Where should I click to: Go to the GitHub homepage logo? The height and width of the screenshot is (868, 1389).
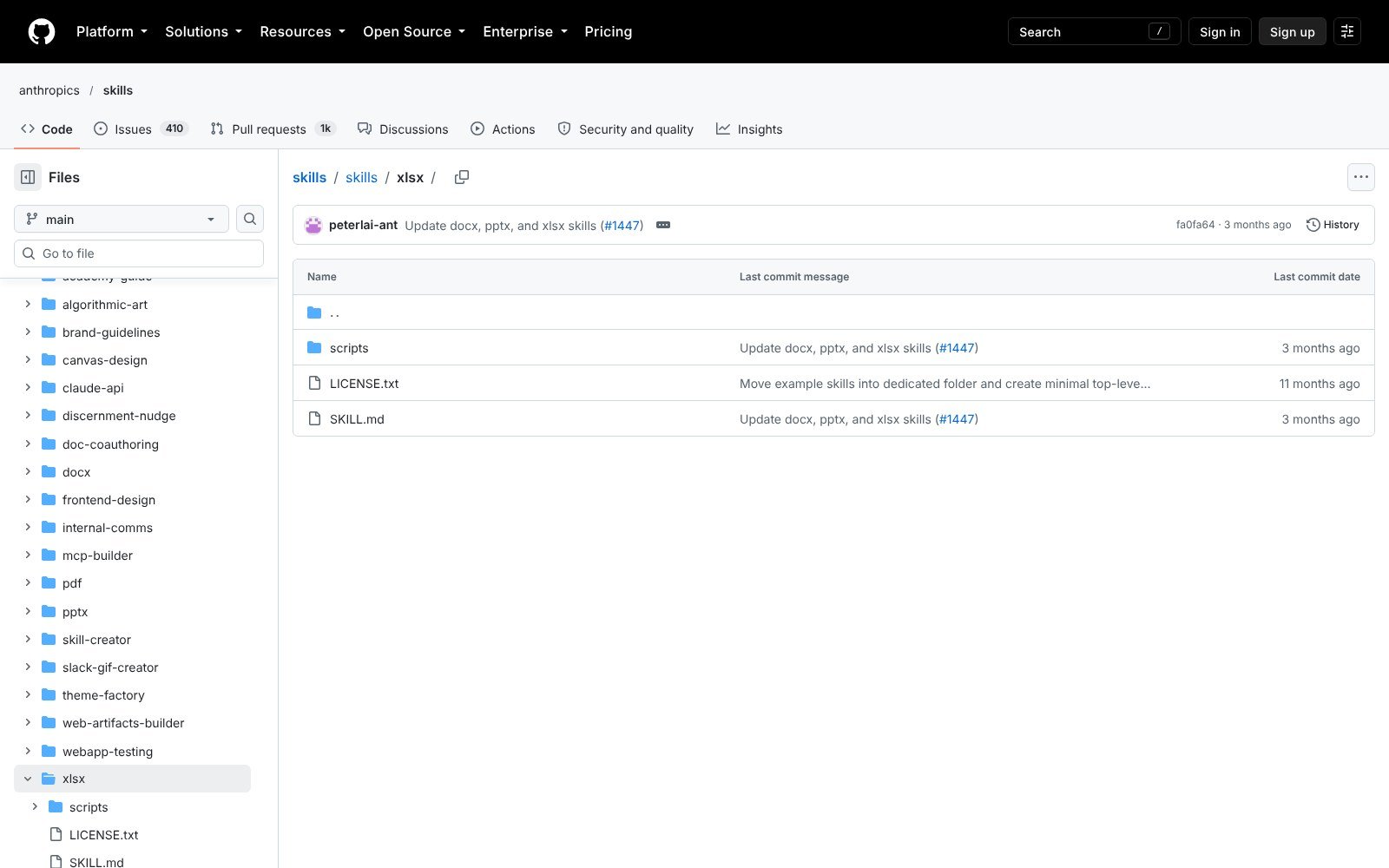click(x=42, y=31)
